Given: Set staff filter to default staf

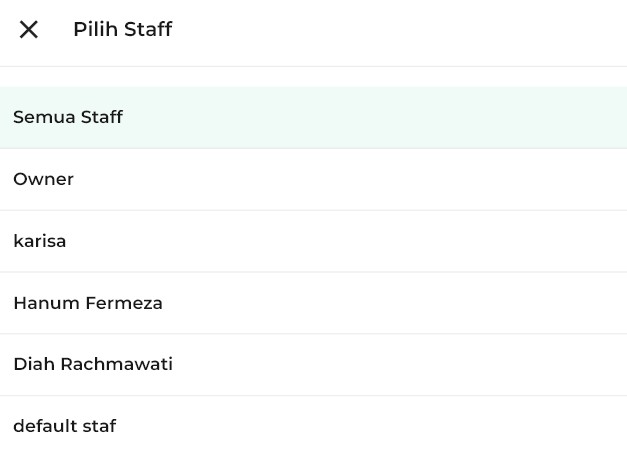Looking at the screenshot, I should pyautogui.click(x=65, y=426).
